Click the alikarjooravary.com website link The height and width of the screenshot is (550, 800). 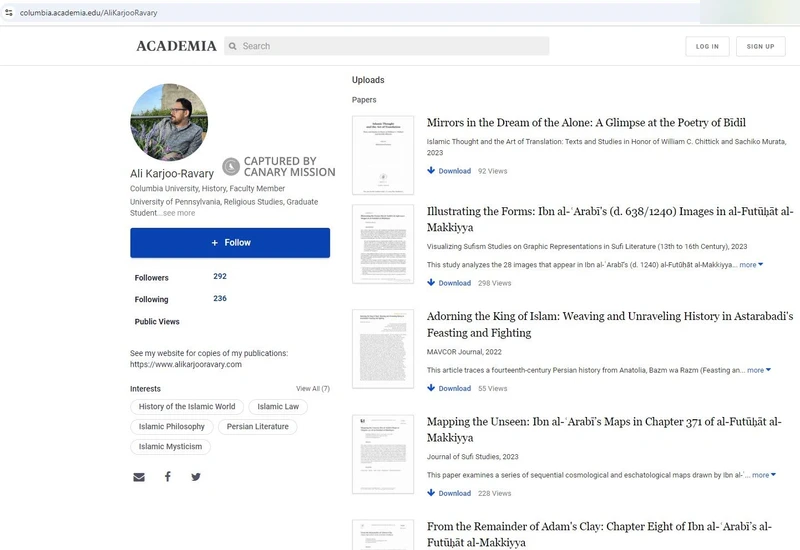pos(186,364)
